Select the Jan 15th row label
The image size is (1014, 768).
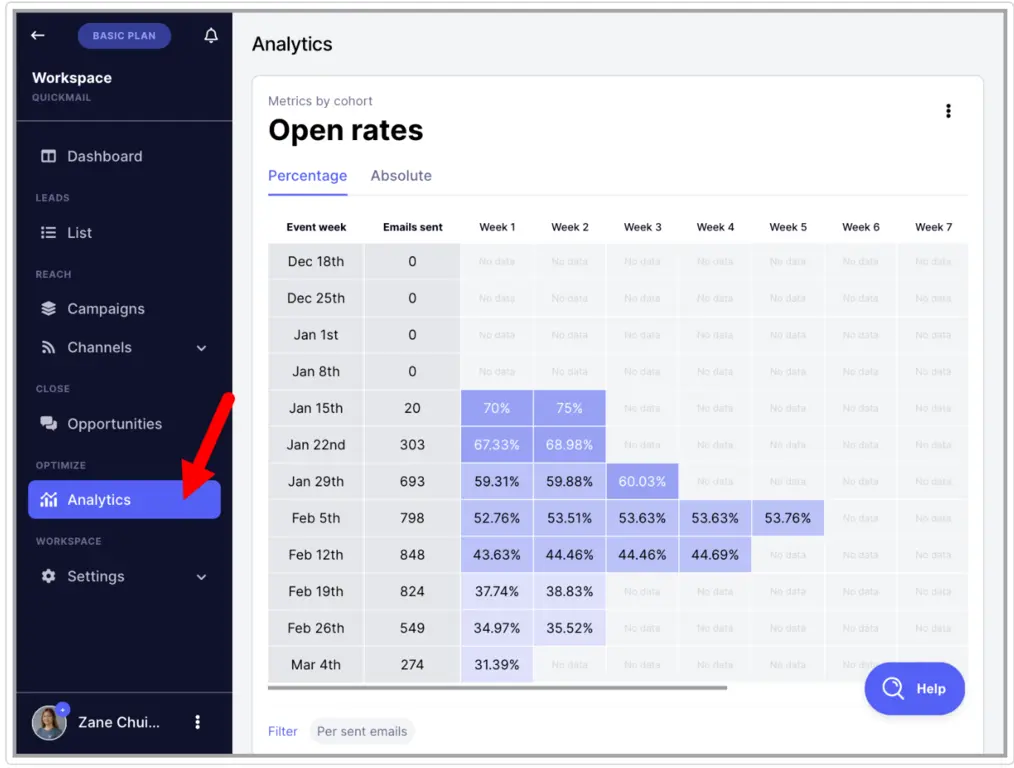(x=316, y=408)
